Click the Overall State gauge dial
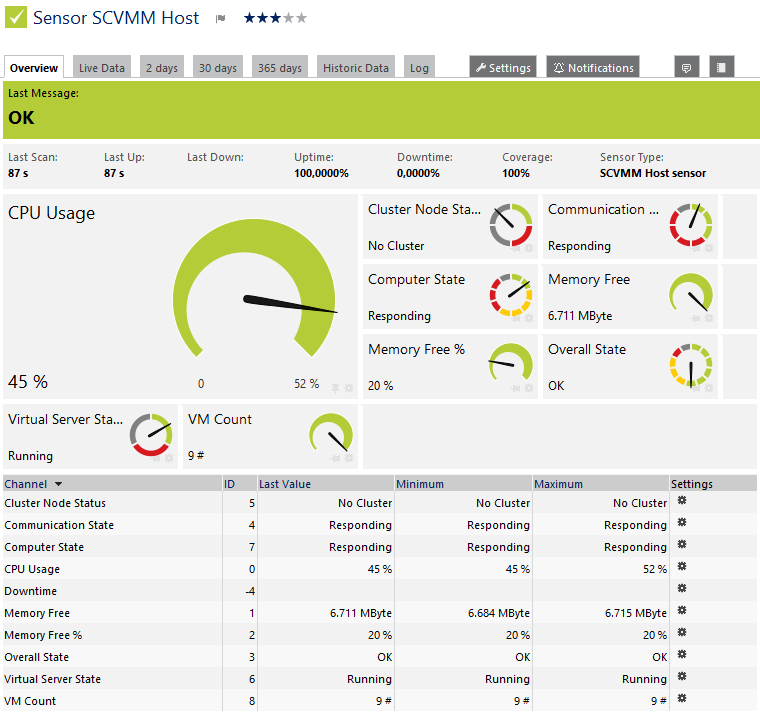Image resolution: width=760 pixels, height=714 pixels. pyautogui.click(x=691, y=365)
